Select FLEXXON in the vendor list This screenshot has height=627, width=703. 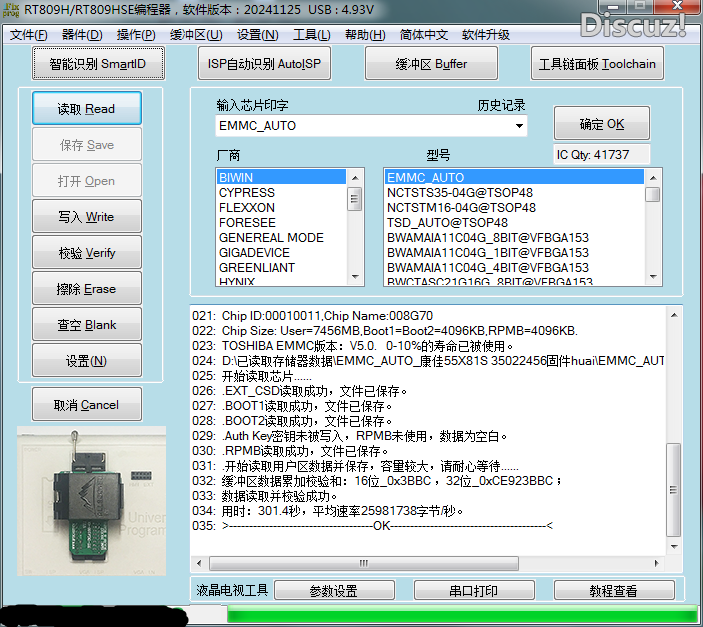[281, 208]
